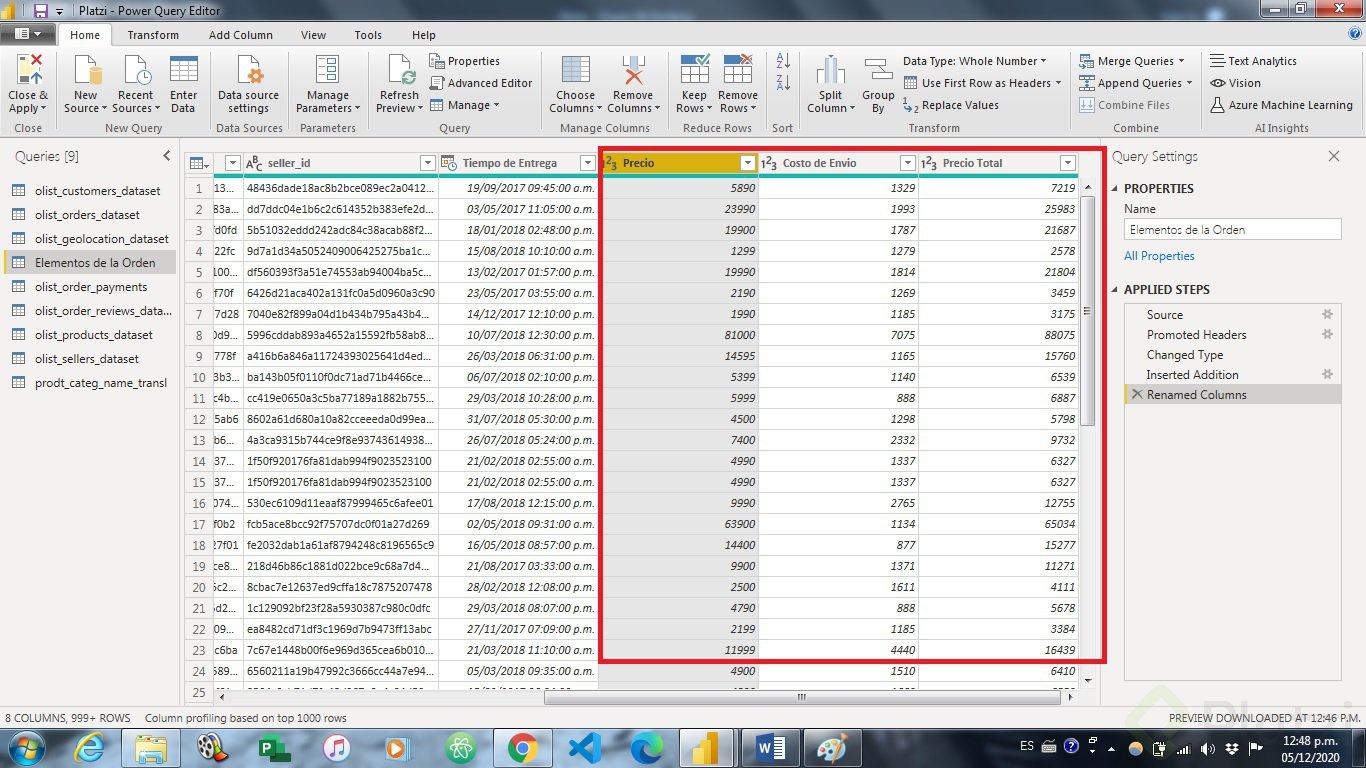This screenshot has width=1366, height=768.
Task: Sort the column descending
Action: [783, 84]
